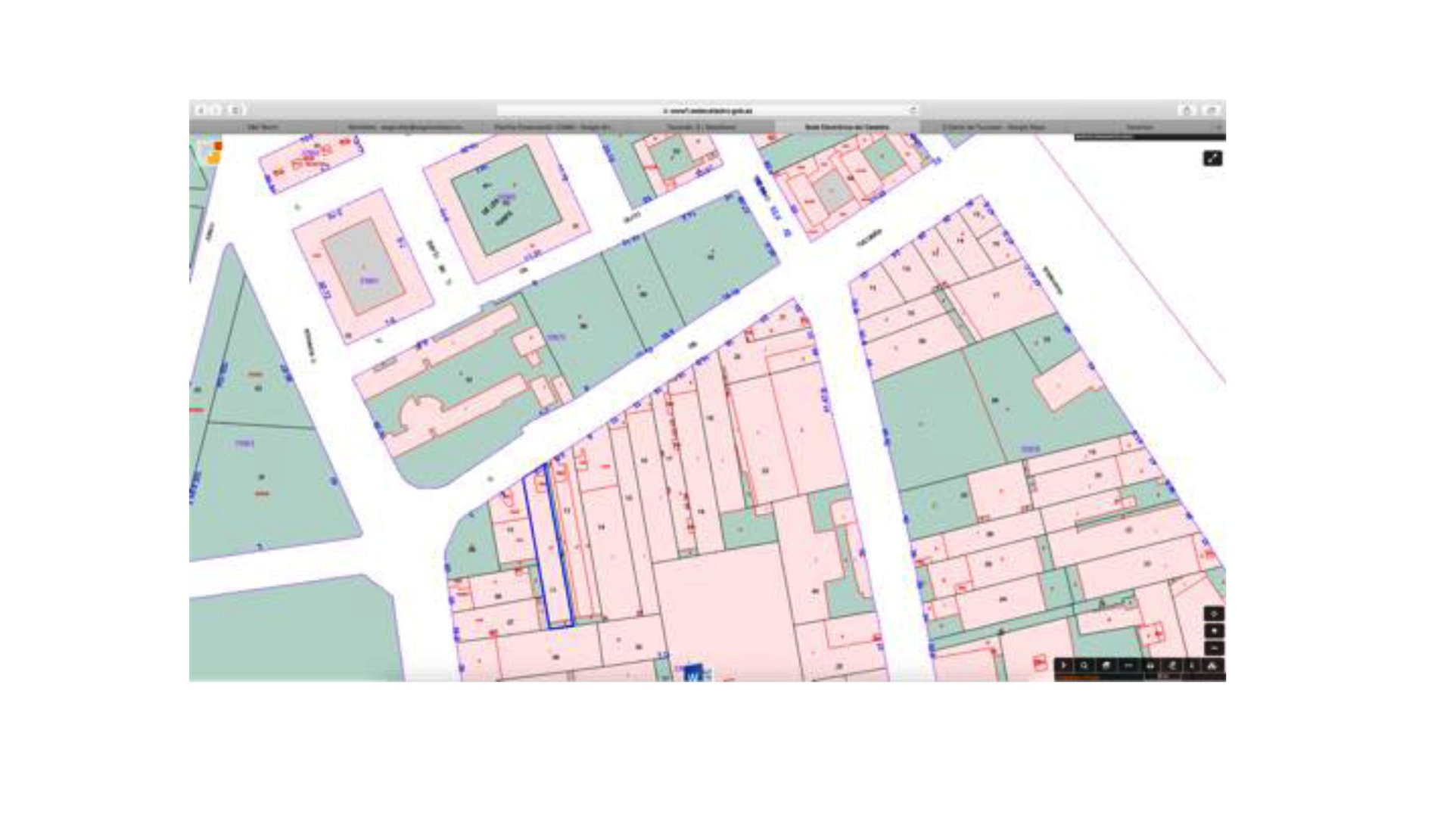Open the magnifier search tool in map toolbar
The image size is (1453, 840).
pyautogui.click(x=1084, y=665)
